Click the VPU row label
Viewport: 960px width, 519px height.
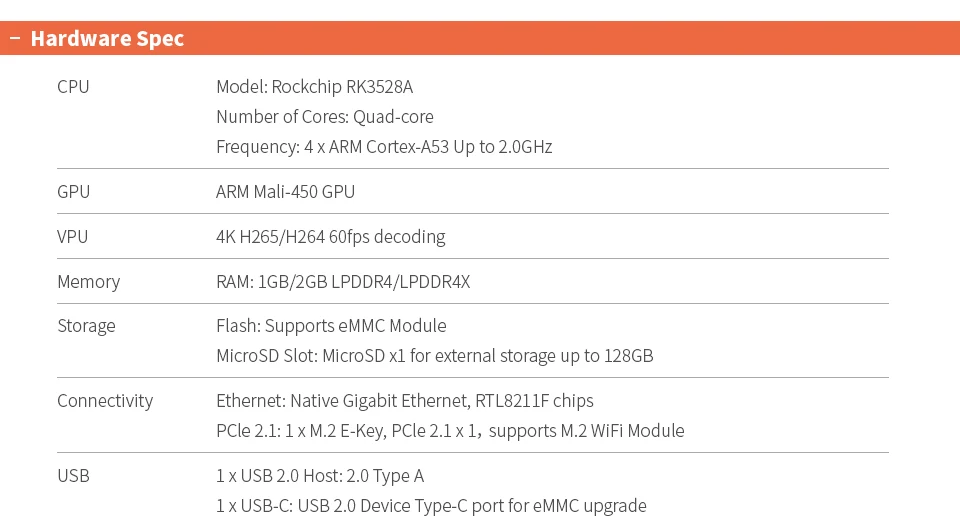point(72,237)
